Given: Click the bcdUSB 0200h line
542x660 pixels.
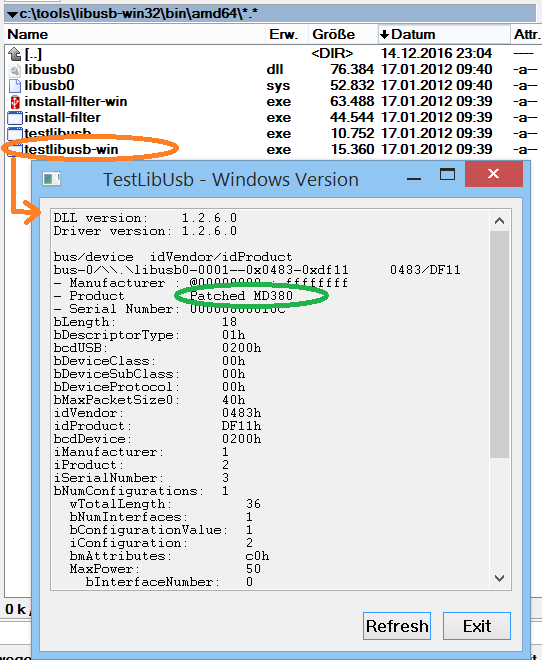Looking at the screenshot, I should pos(157,348).
